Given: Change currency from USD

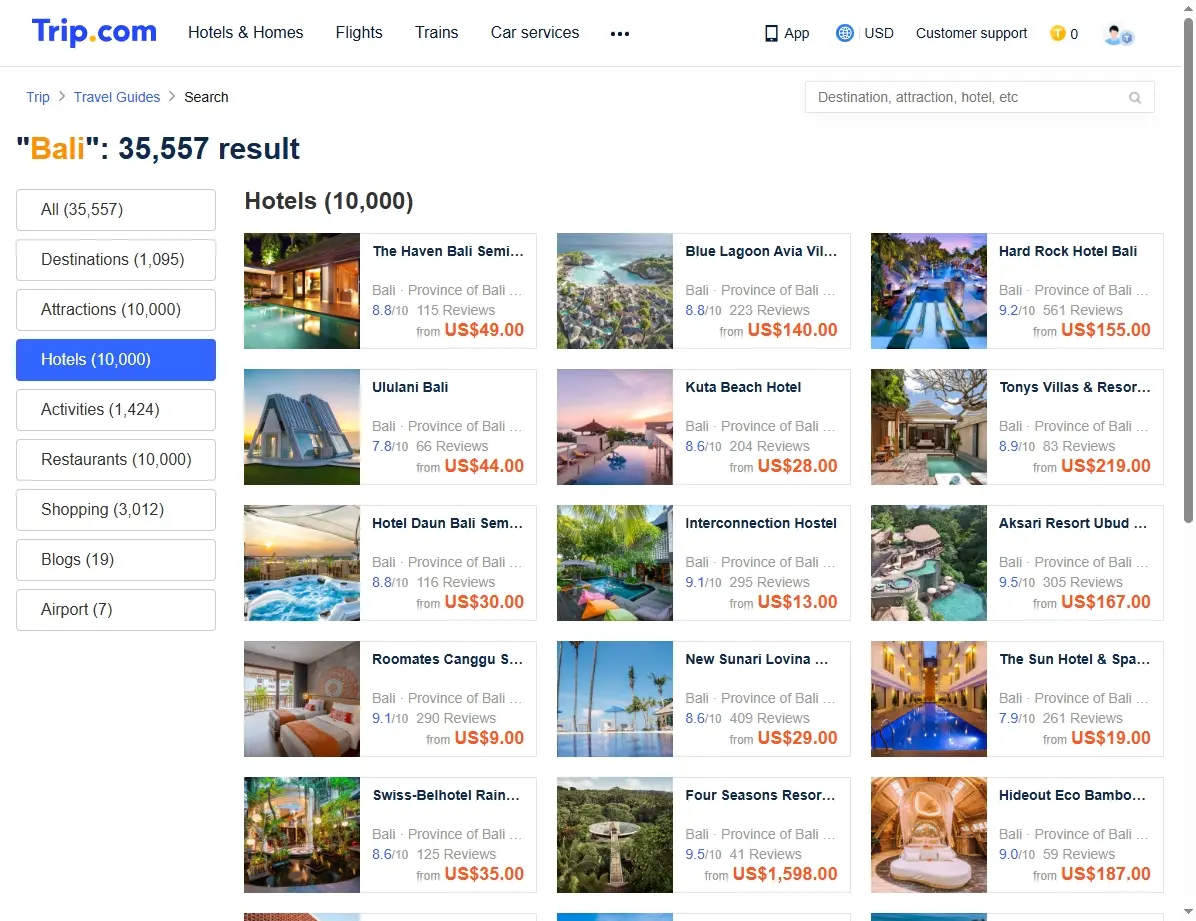Looking at the screenshot, I should pos(879,33).
